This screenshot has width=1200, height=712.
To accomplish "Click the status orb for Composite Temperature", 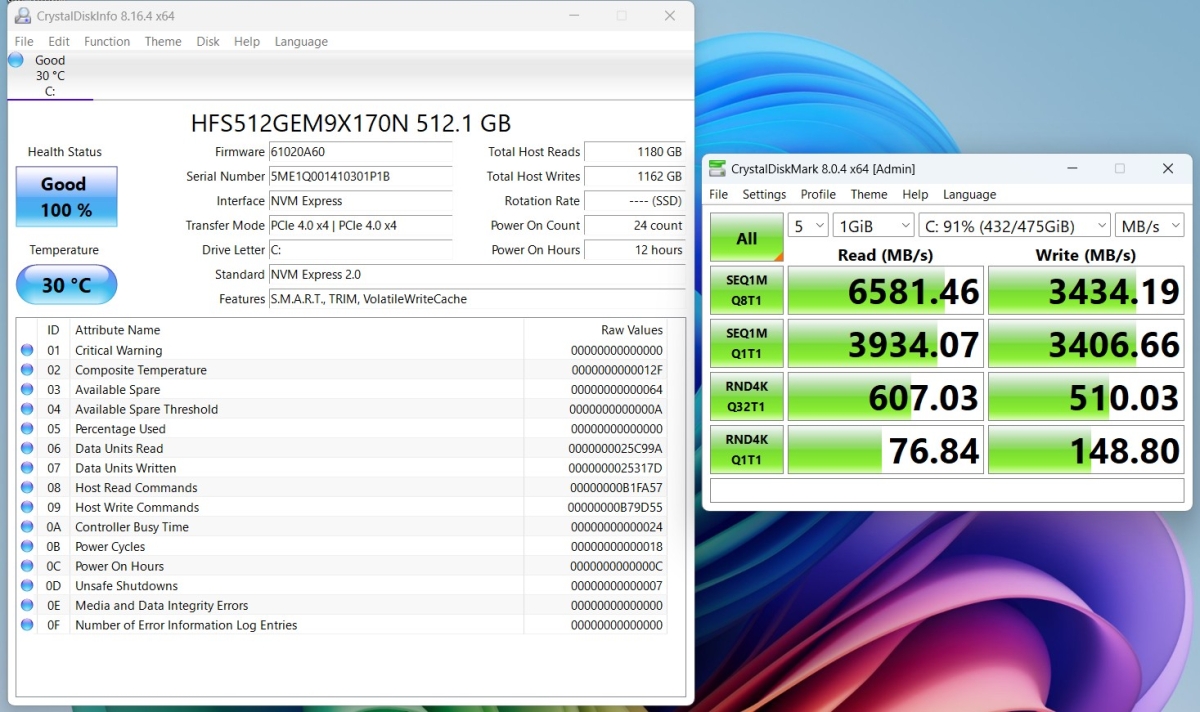I will tap(27, 370).
